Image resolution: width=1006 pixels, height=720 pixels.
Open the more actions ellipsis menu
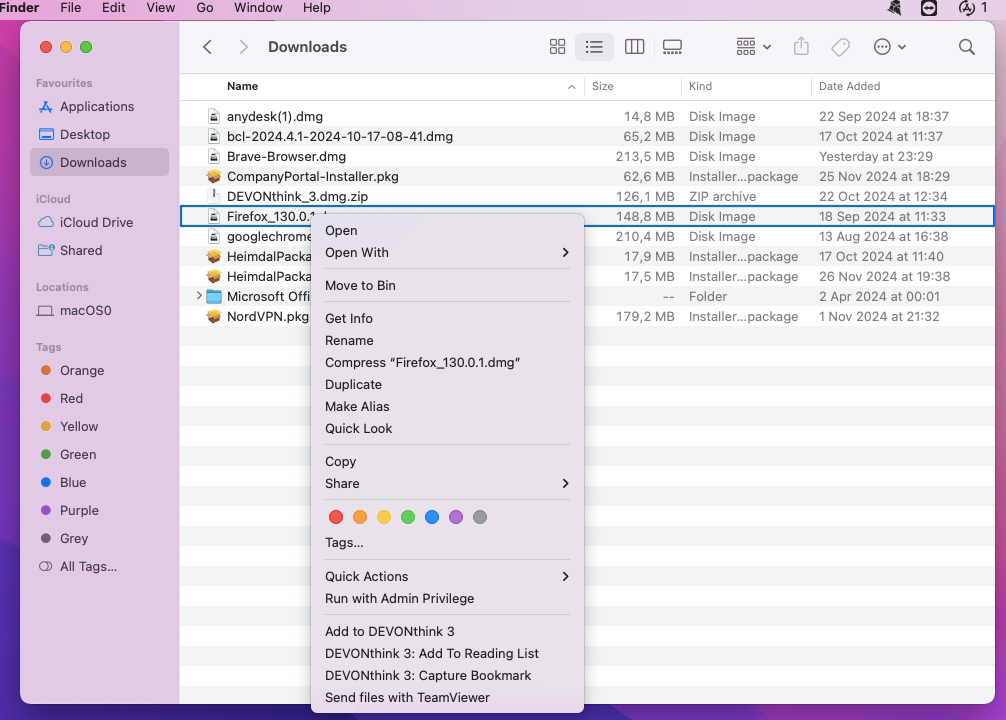pyautogui.click(x=889, y=47)
